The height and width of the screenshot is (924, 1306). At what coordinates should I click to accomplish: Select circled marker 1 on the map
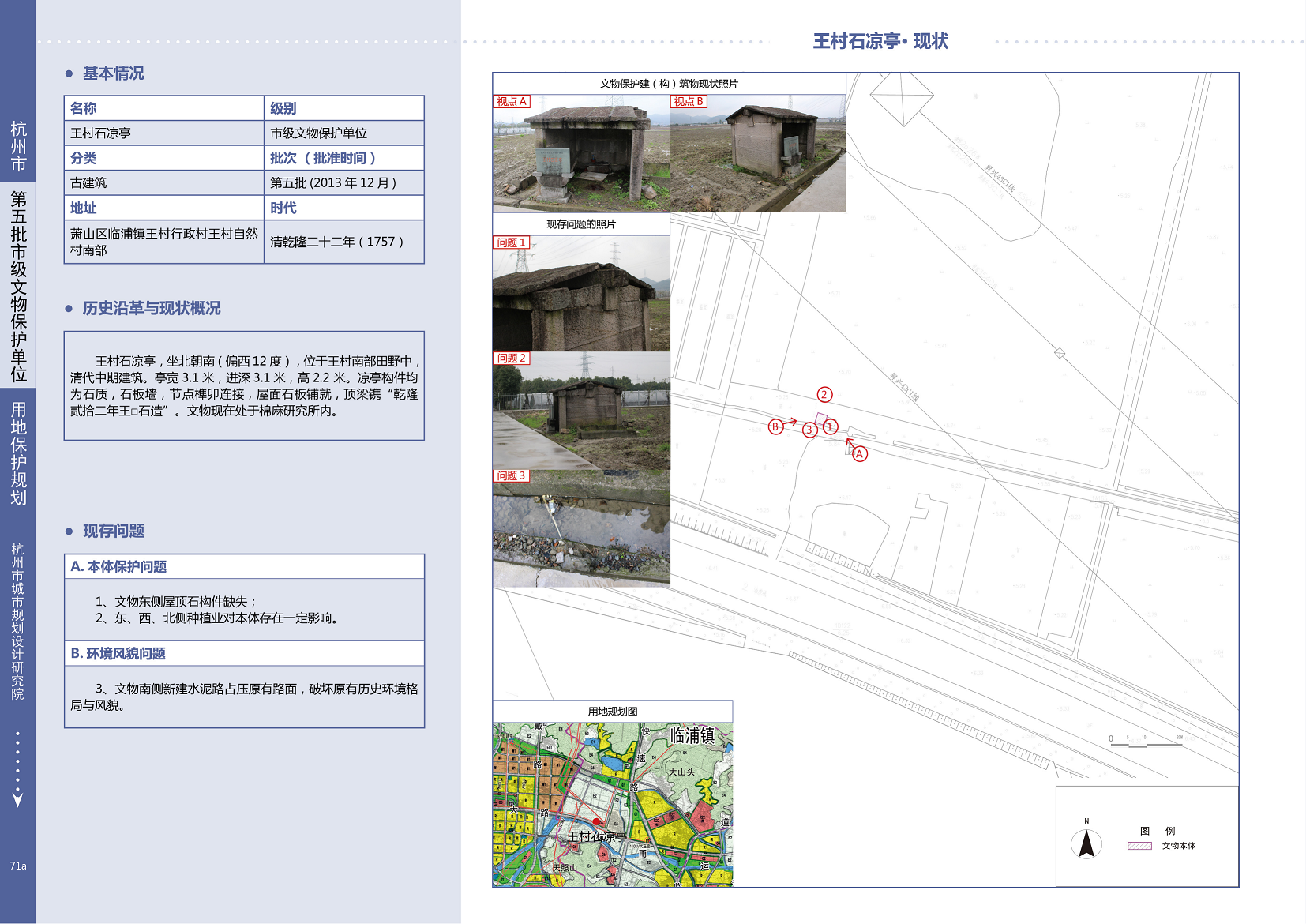click(830, 427)
